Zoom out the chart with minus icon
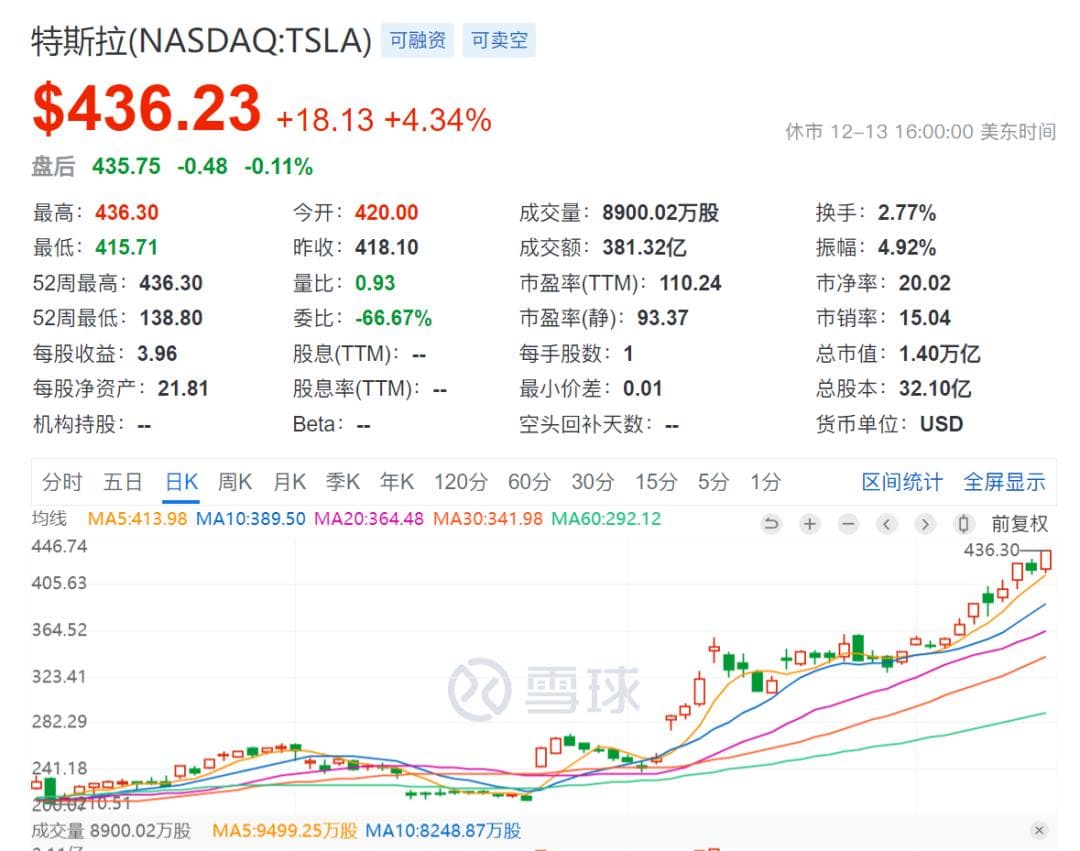This screenshot has width=1080, height=851. pos(848,524)
